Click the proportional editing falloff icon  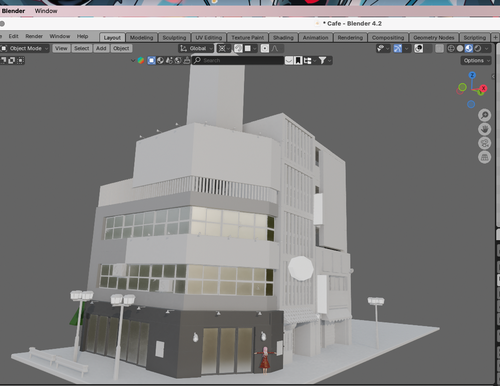tap(275, 49)
